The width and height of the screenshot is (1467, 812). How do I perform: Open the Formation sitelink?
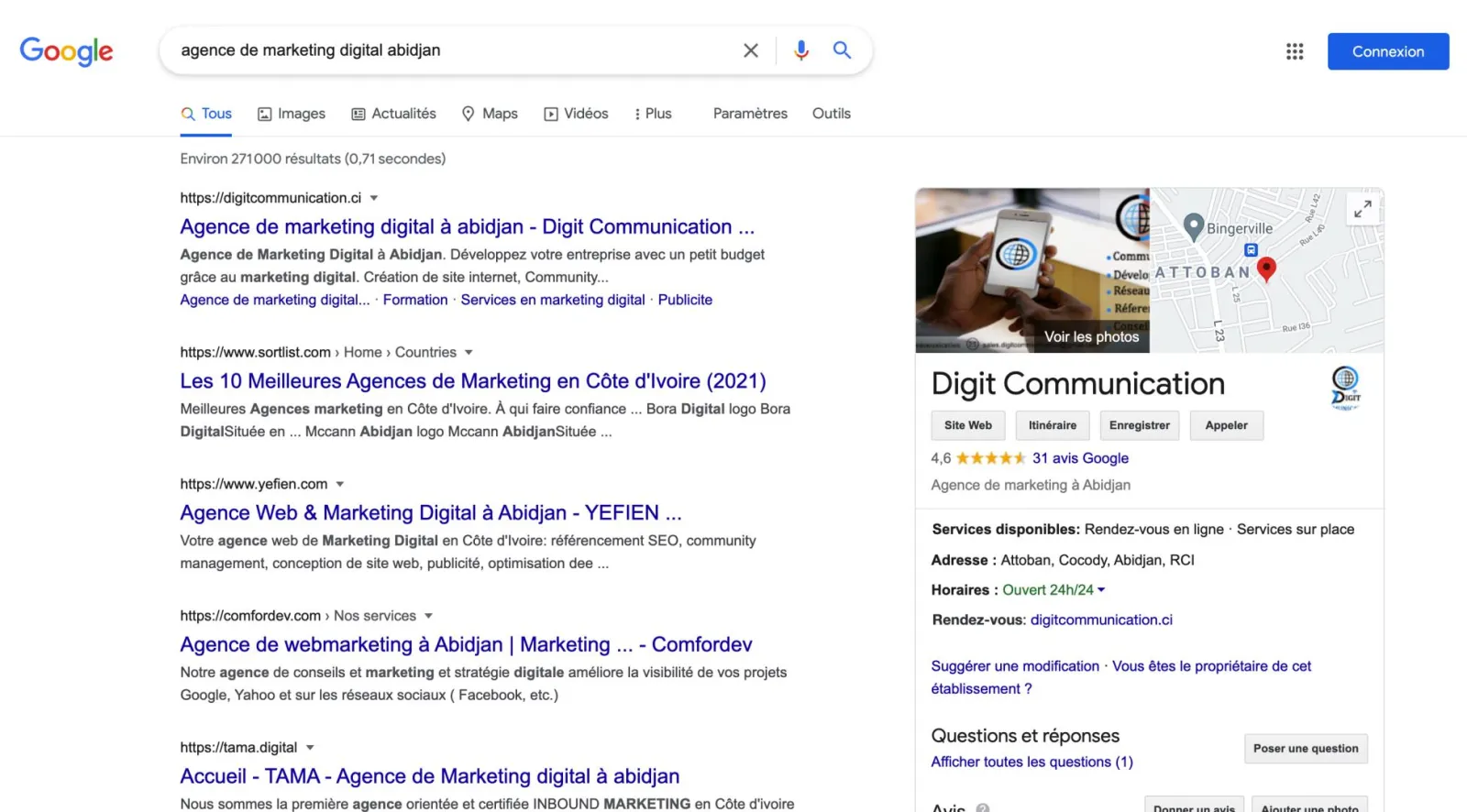pos(415,300)
